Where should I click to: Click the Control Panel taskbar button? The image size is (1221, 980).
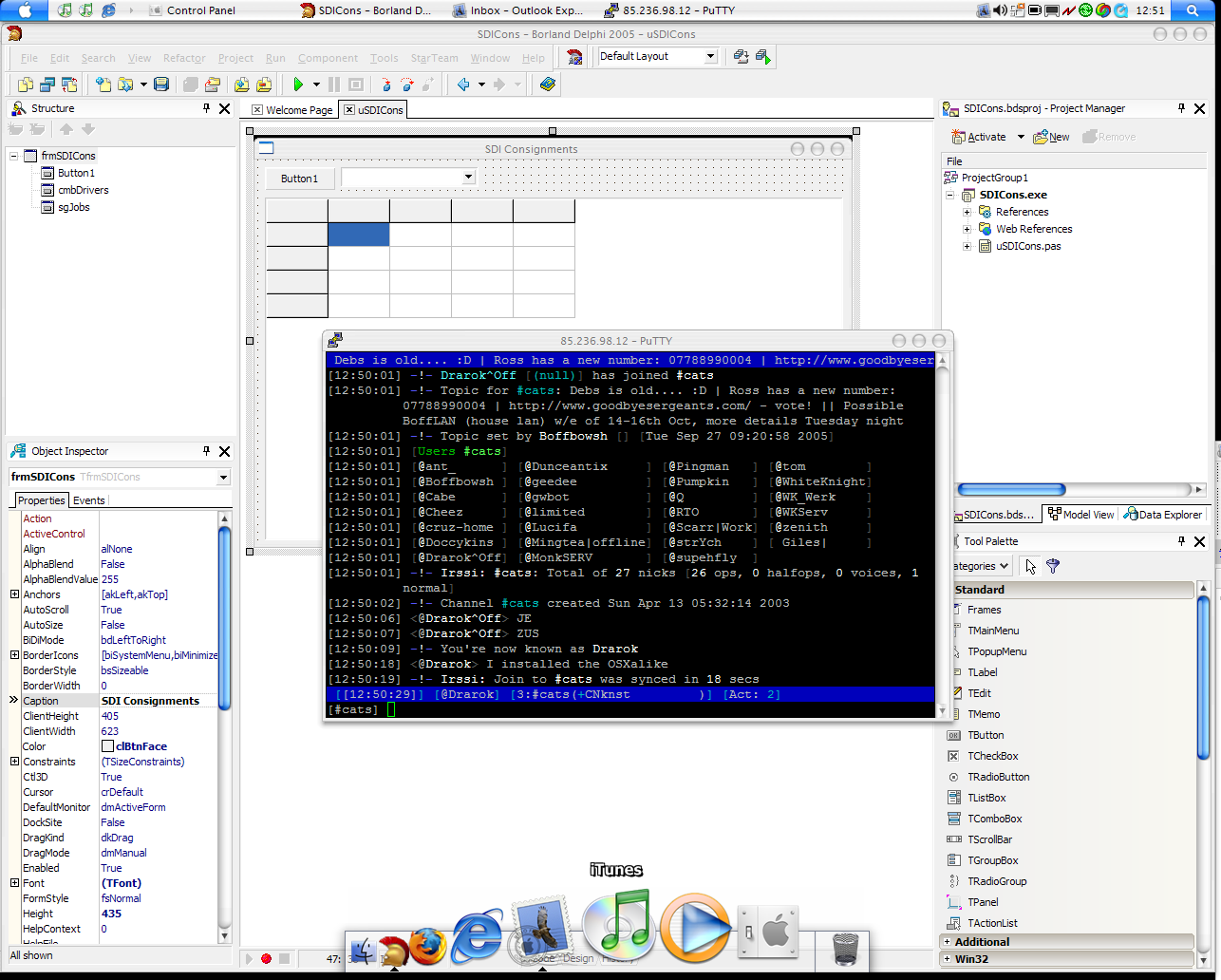pos(192,10)
